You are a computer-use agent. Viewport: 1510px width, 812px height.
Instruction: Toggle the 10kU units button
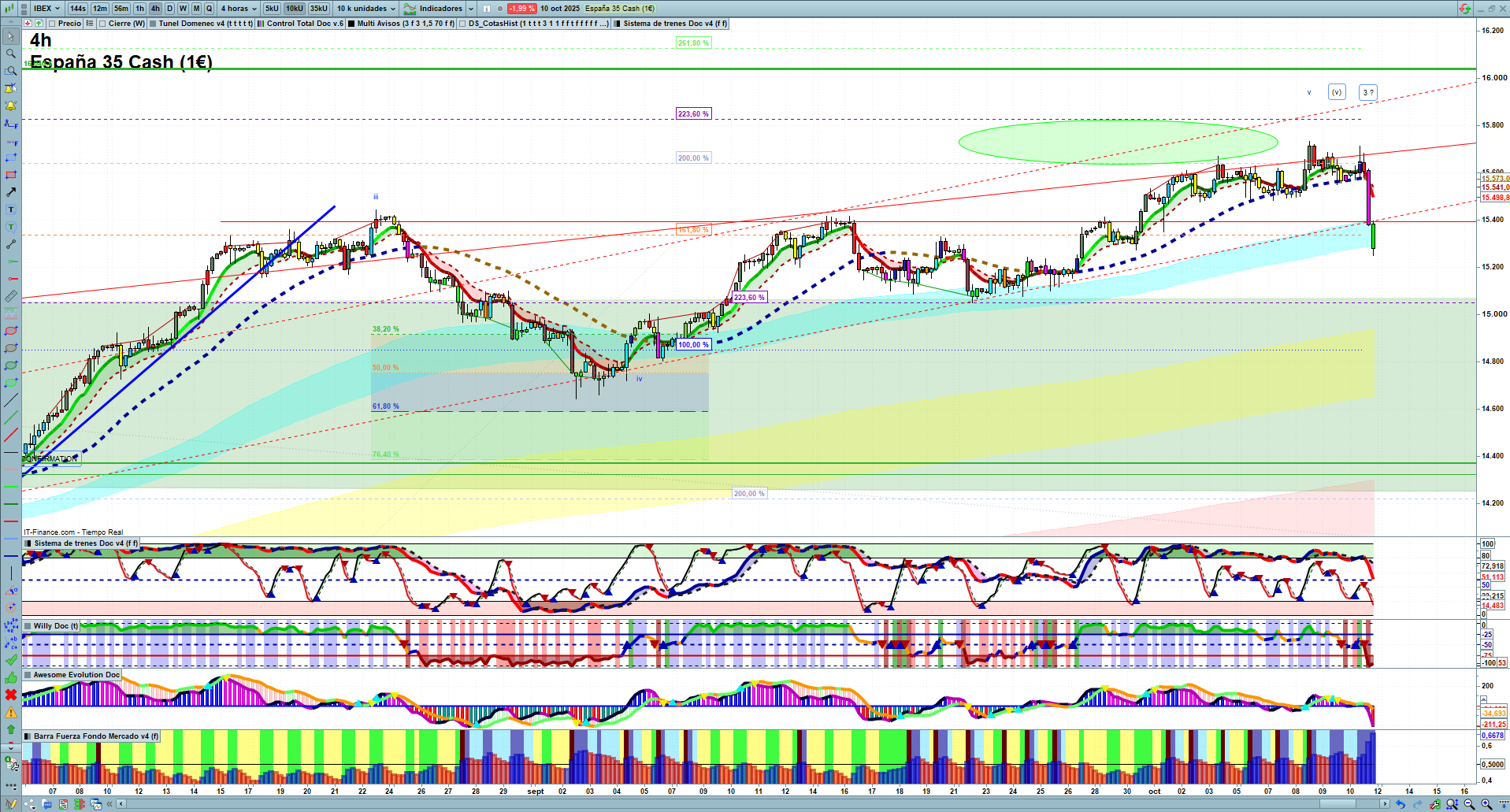coord(295,9)
